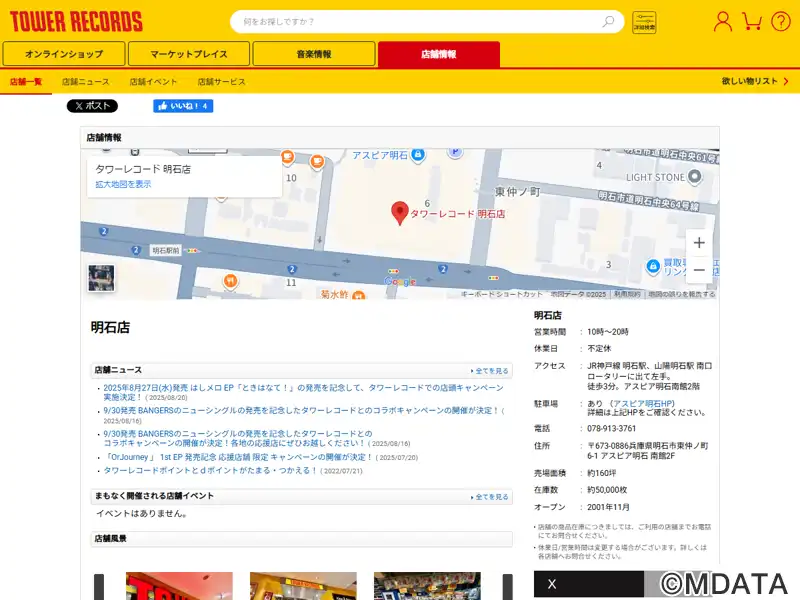Click キーボードショートカット on map footer

point(502,294)
